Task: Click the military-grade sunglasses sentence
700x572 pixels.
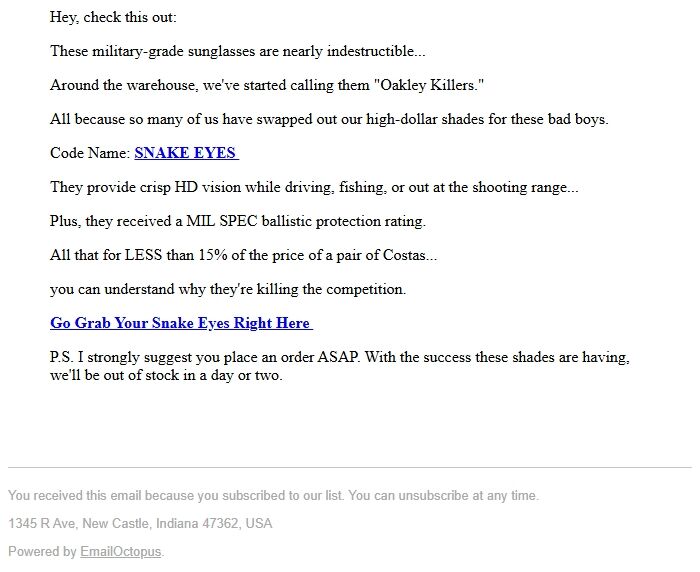Action: point(237,51)
